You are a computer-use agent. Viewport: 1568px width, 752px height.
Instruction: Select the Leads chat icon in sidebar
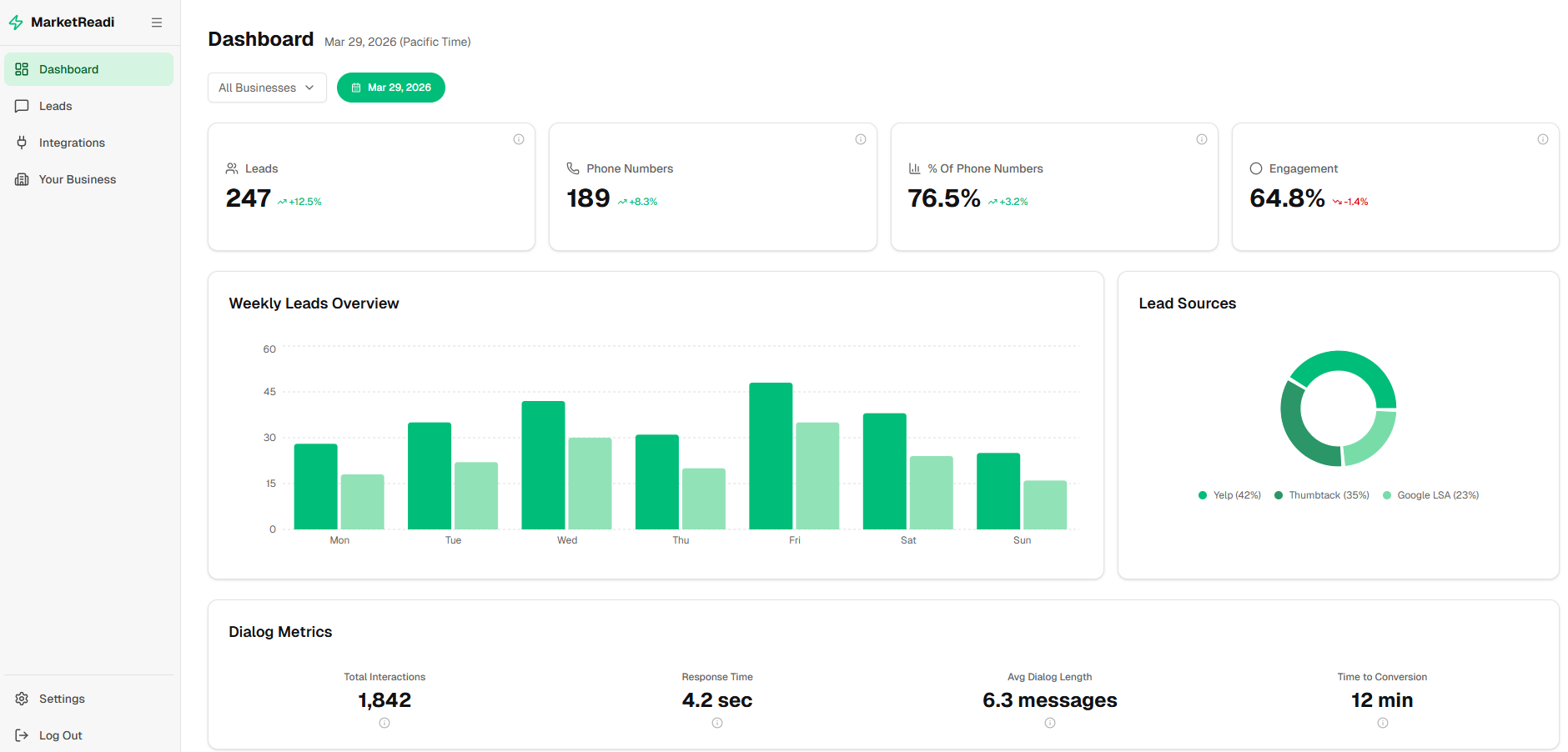pyautogui.click(x=22, y=106)
